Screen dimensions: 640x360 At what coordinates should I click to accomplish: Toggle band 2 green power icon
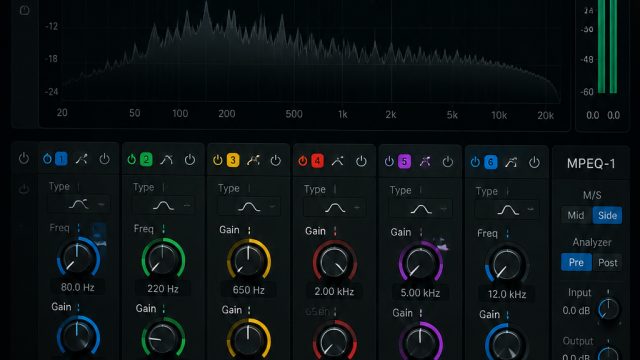pyautogui.click(x=131, y=159)
